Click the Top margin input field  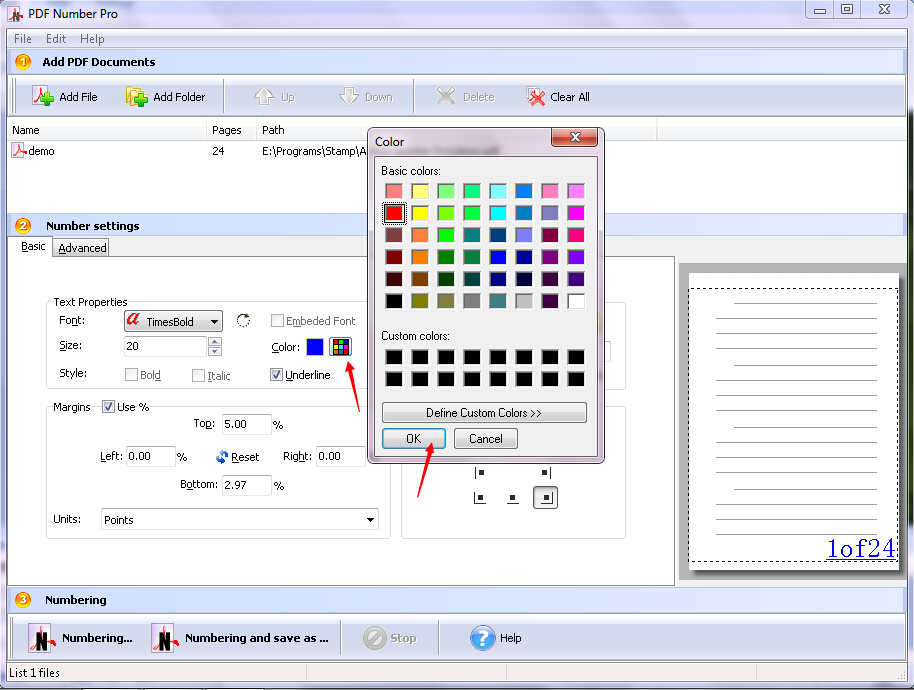tap(247, 424)
